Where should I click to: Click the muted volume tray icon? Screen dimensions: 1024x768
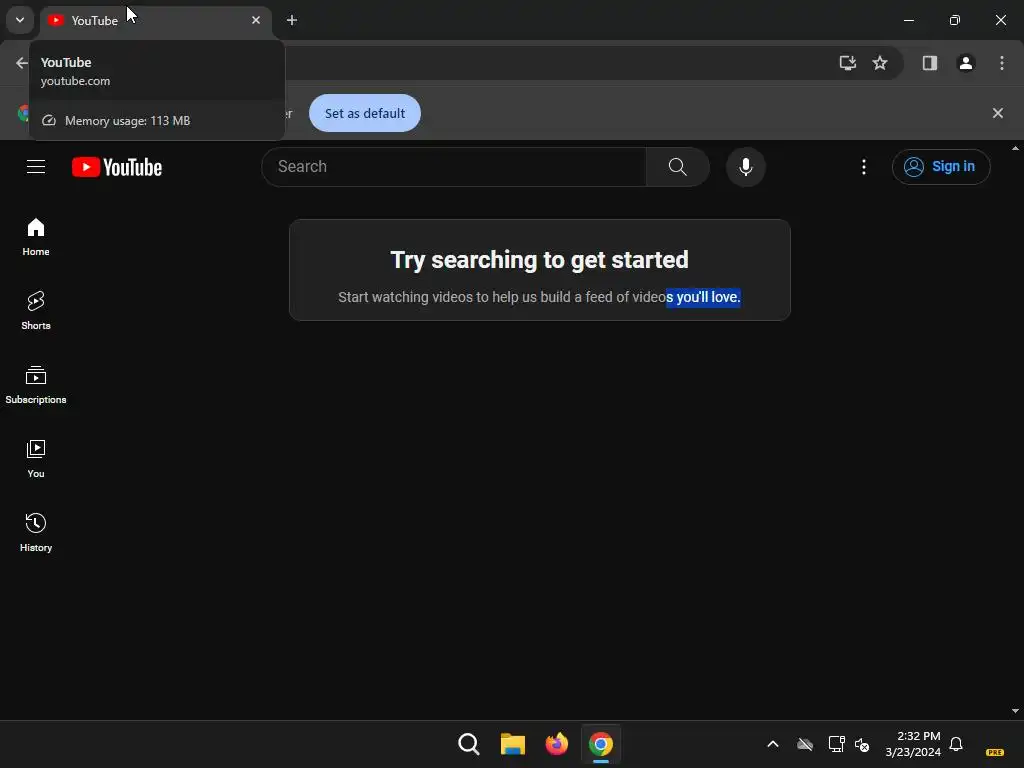click(x=862, y=744)
